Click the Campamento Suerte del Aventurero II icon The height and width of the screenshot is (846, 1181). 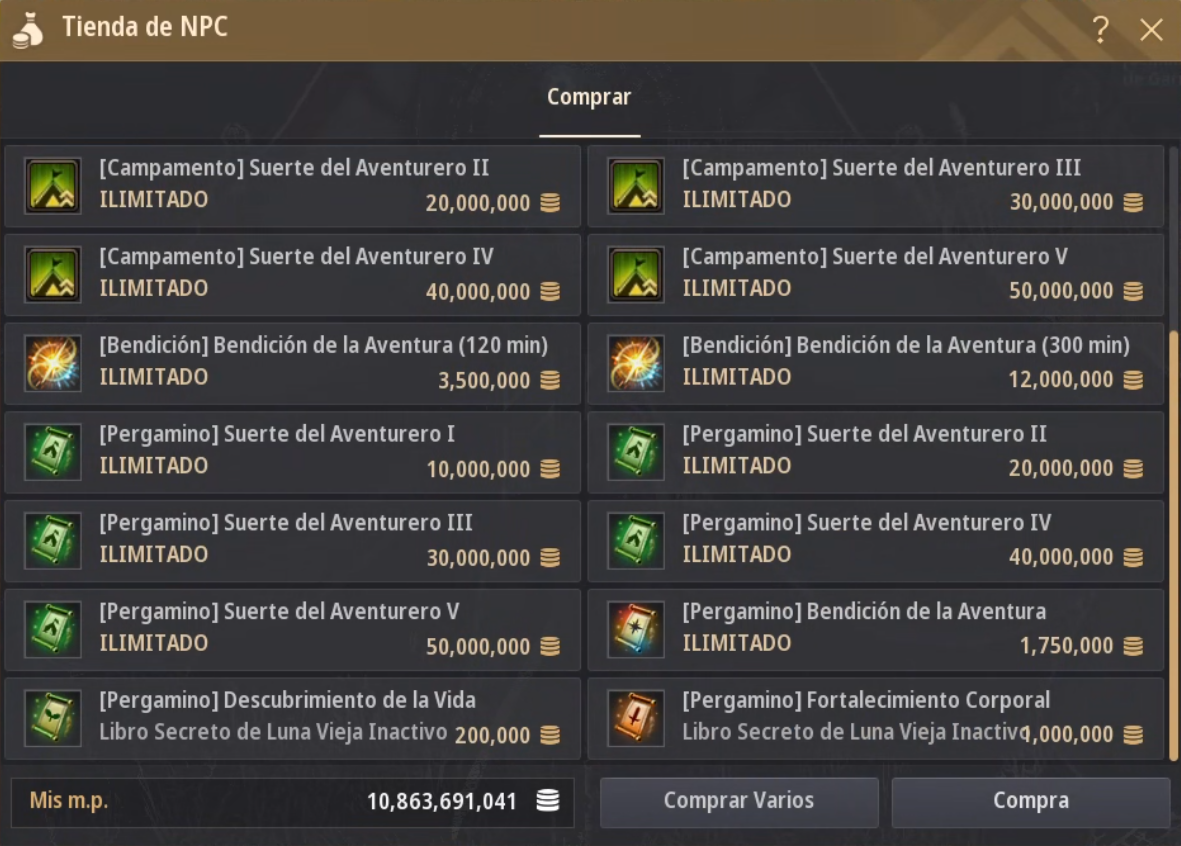pos(52,186)
